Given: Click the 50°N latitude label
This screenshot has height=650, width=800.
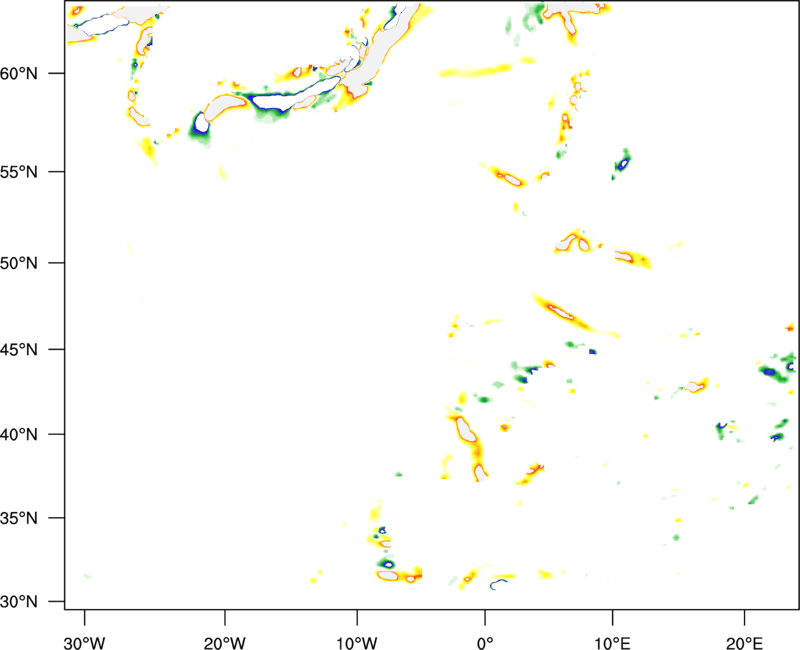Looking at the screenshot, I should click(x=20, y=263).
